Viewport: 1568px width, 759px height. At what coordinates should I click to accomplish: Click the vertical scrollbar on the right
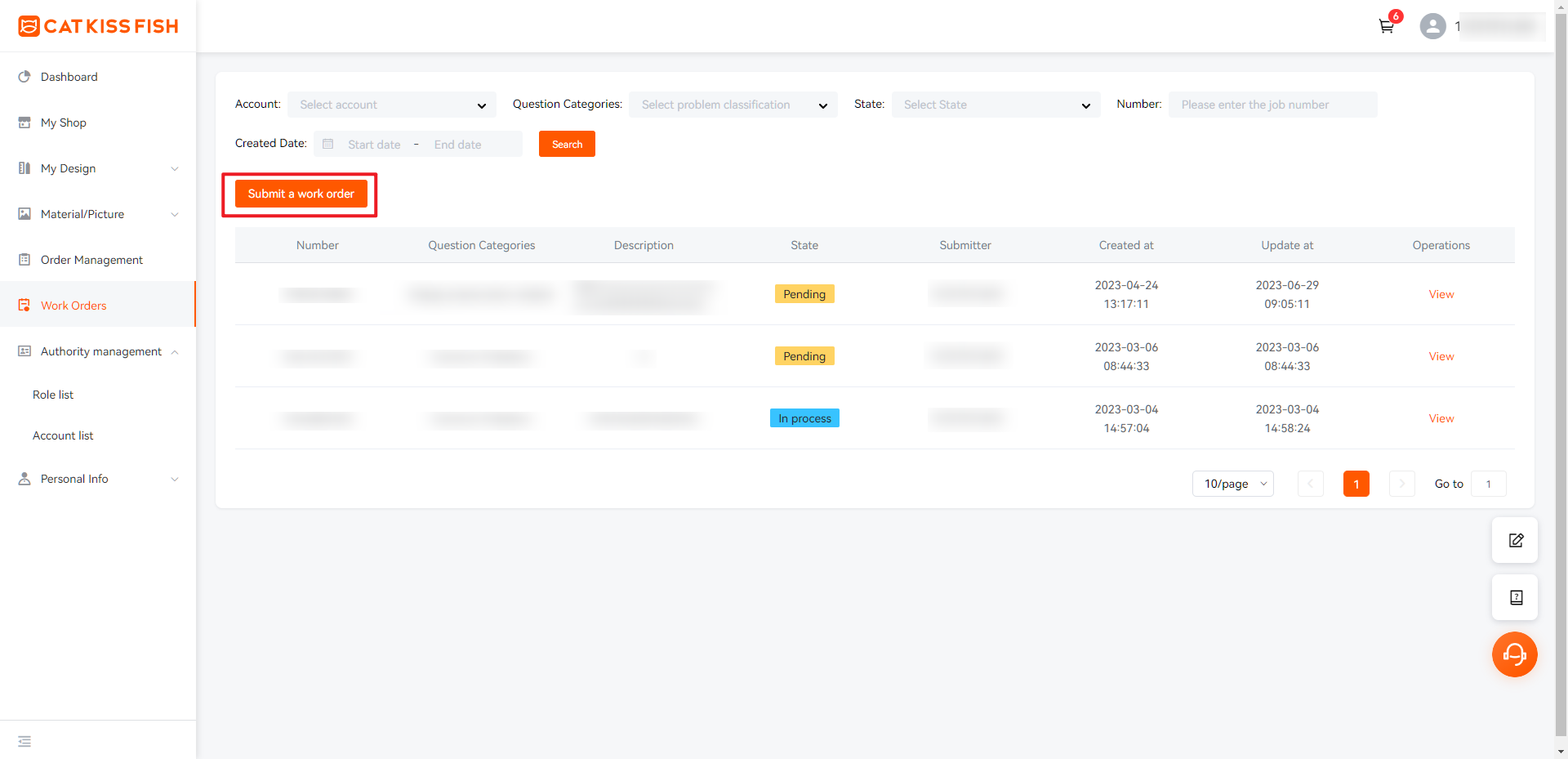[1561, 376]
